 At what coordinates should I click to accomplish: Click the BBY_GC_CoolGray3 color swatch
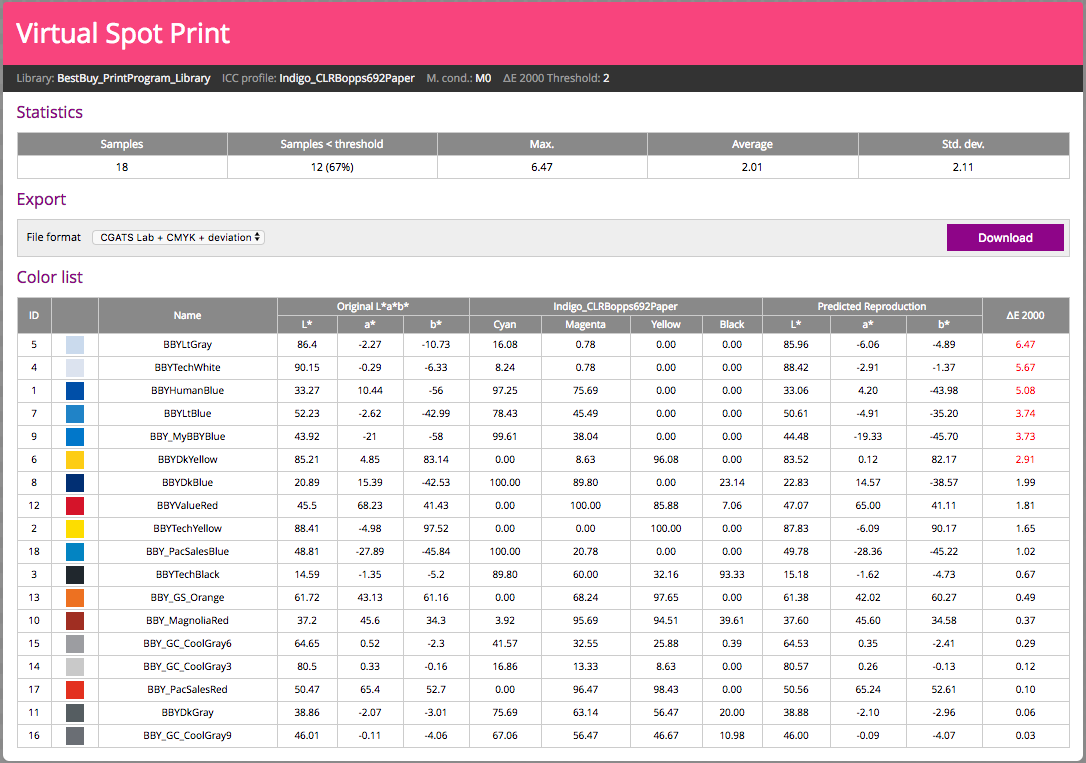coord(75,667)
